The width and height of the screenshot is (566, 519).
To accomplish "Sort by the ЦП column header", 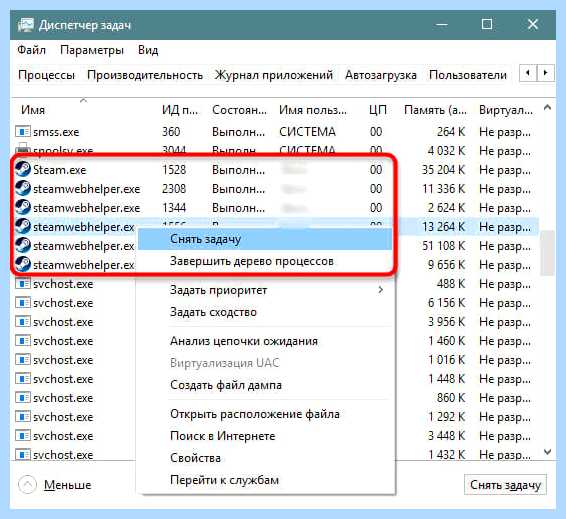I will [378, 110].
